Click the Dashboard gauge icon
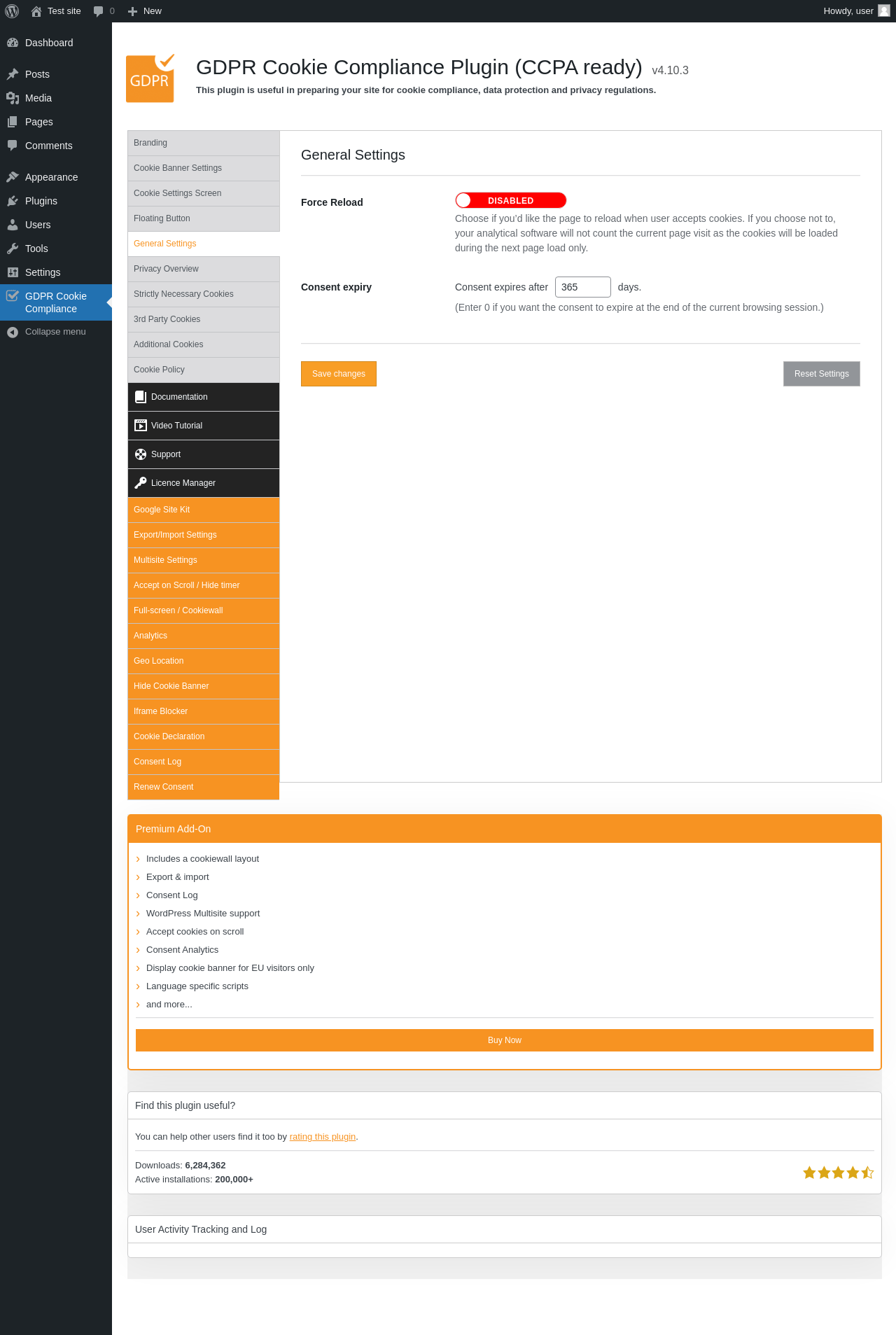This screenshot has height=1335, width=896. 13,43
